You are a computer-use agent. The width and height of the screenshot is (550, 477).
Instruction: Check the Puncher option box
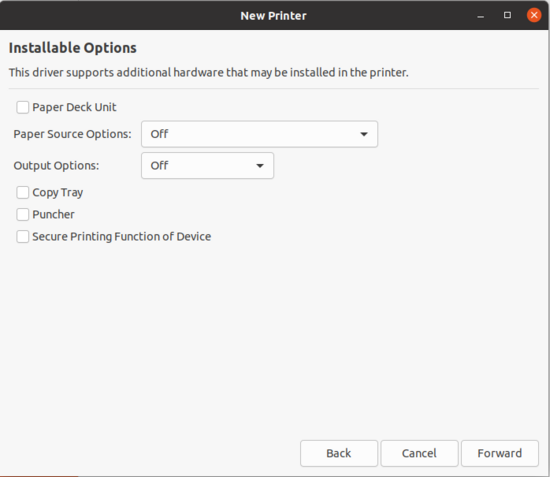coord(22,214)
